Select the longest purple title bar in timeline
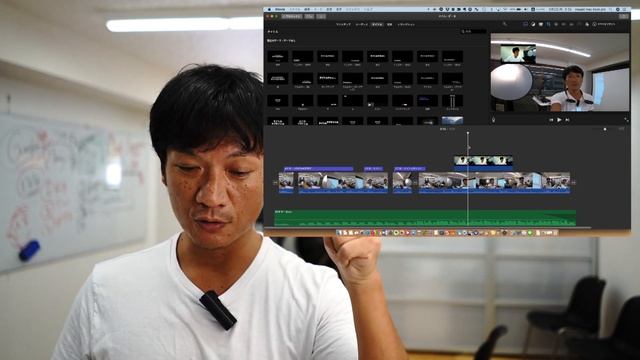640x360 pixels. [x=318, y=169]
